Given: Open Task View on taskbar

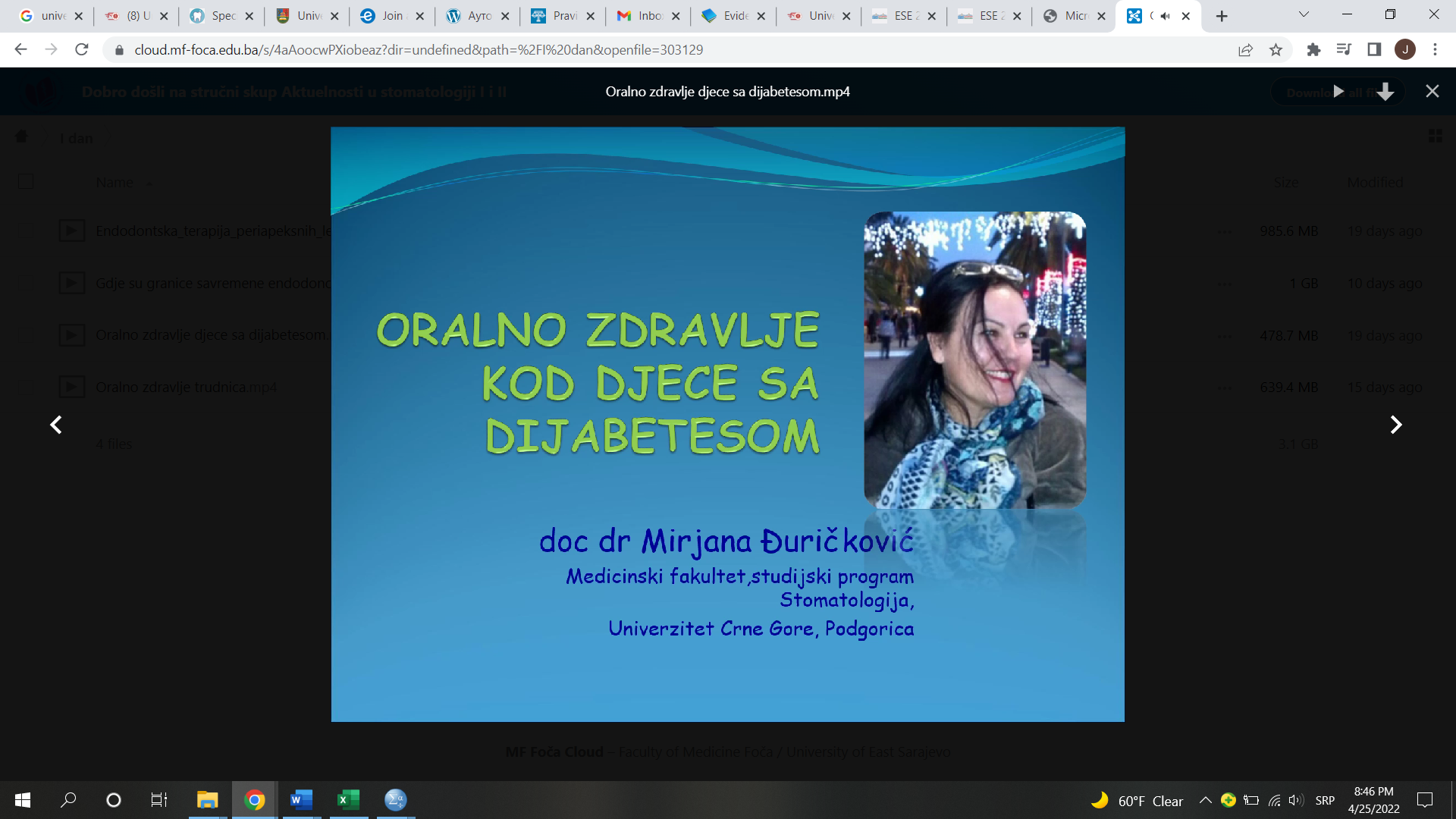Looking at the screenshot, I should 159,800.
